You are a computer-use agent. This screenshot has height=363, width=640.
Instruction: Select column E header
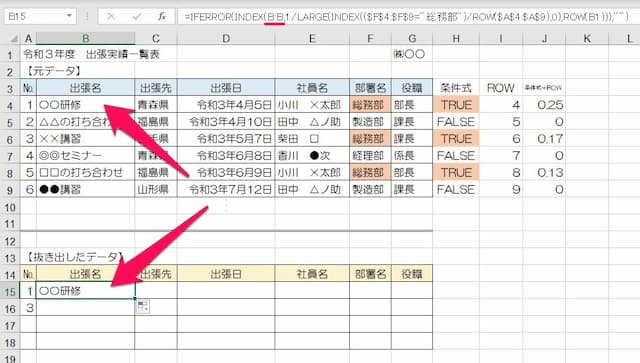tap(312, 39)
